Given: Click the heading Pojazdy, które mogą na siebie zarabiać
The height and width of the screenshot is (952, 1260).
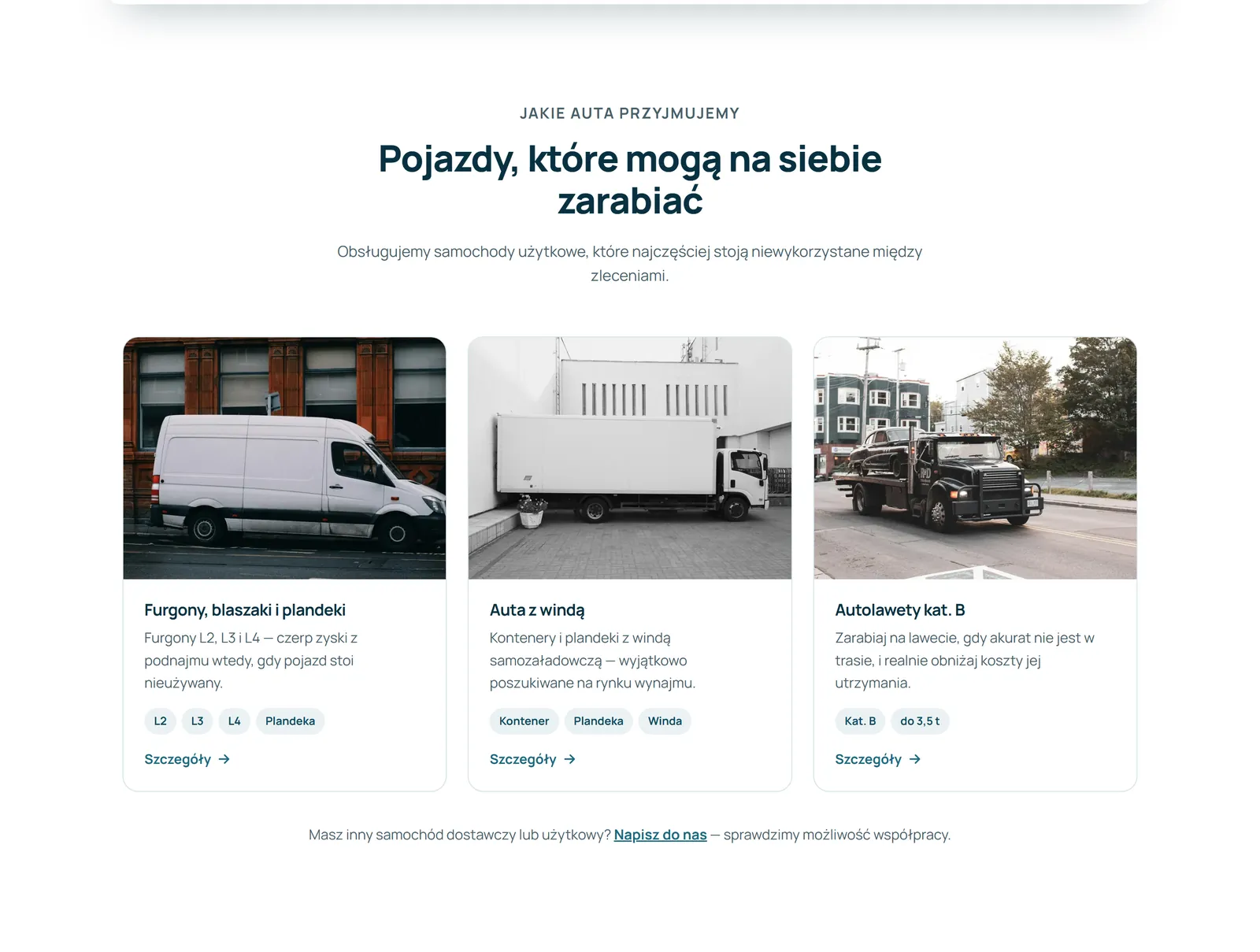Looking at the screenshot, I should pyautogui.click(x=630, y=180).
